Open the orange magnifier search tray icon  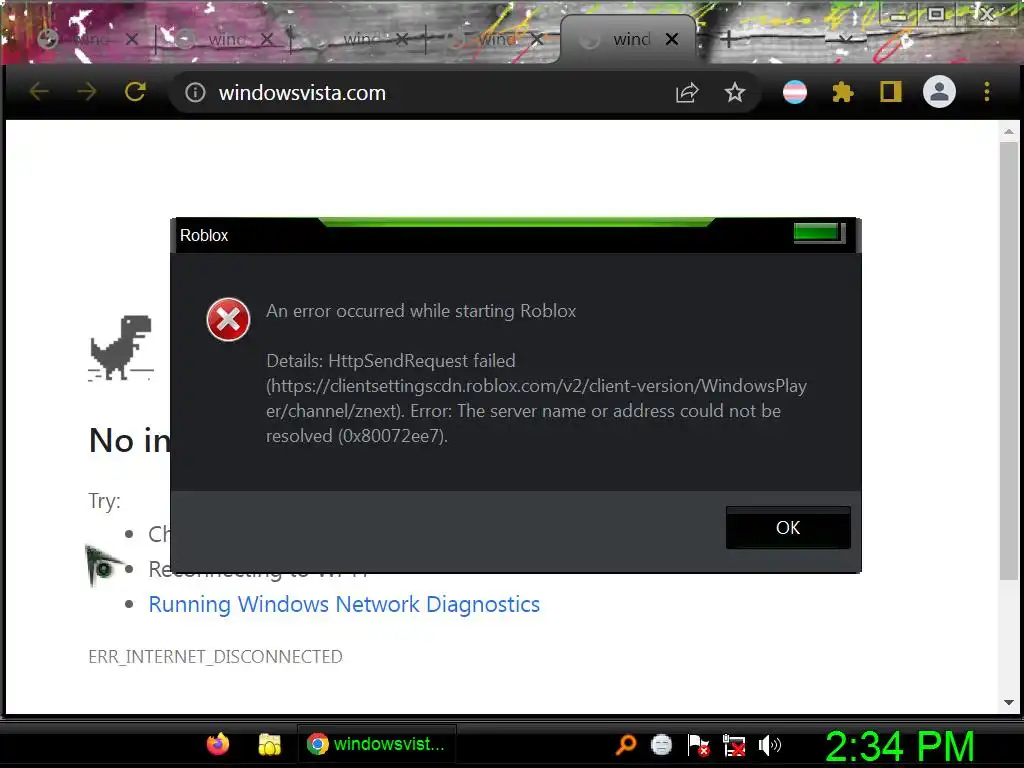(x=626, y=744)
